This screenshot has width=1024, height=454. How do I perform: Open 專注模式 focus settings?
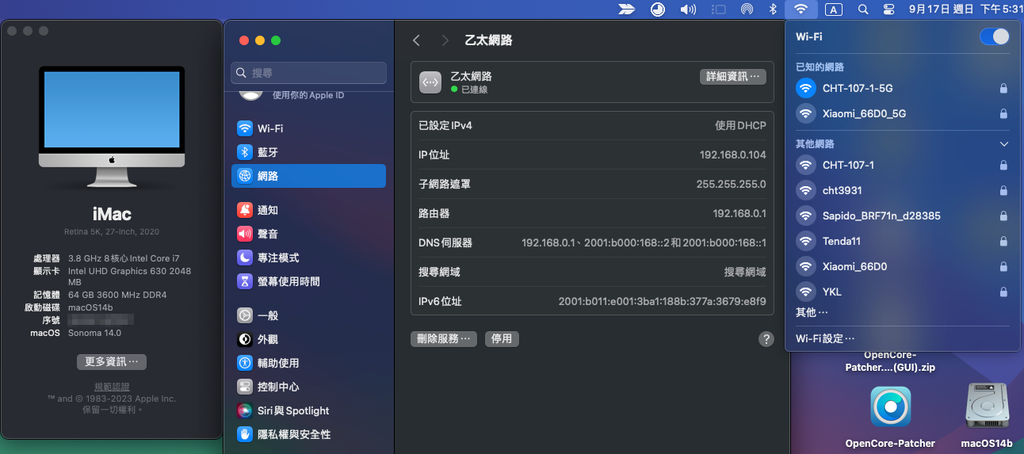point(308,258)
